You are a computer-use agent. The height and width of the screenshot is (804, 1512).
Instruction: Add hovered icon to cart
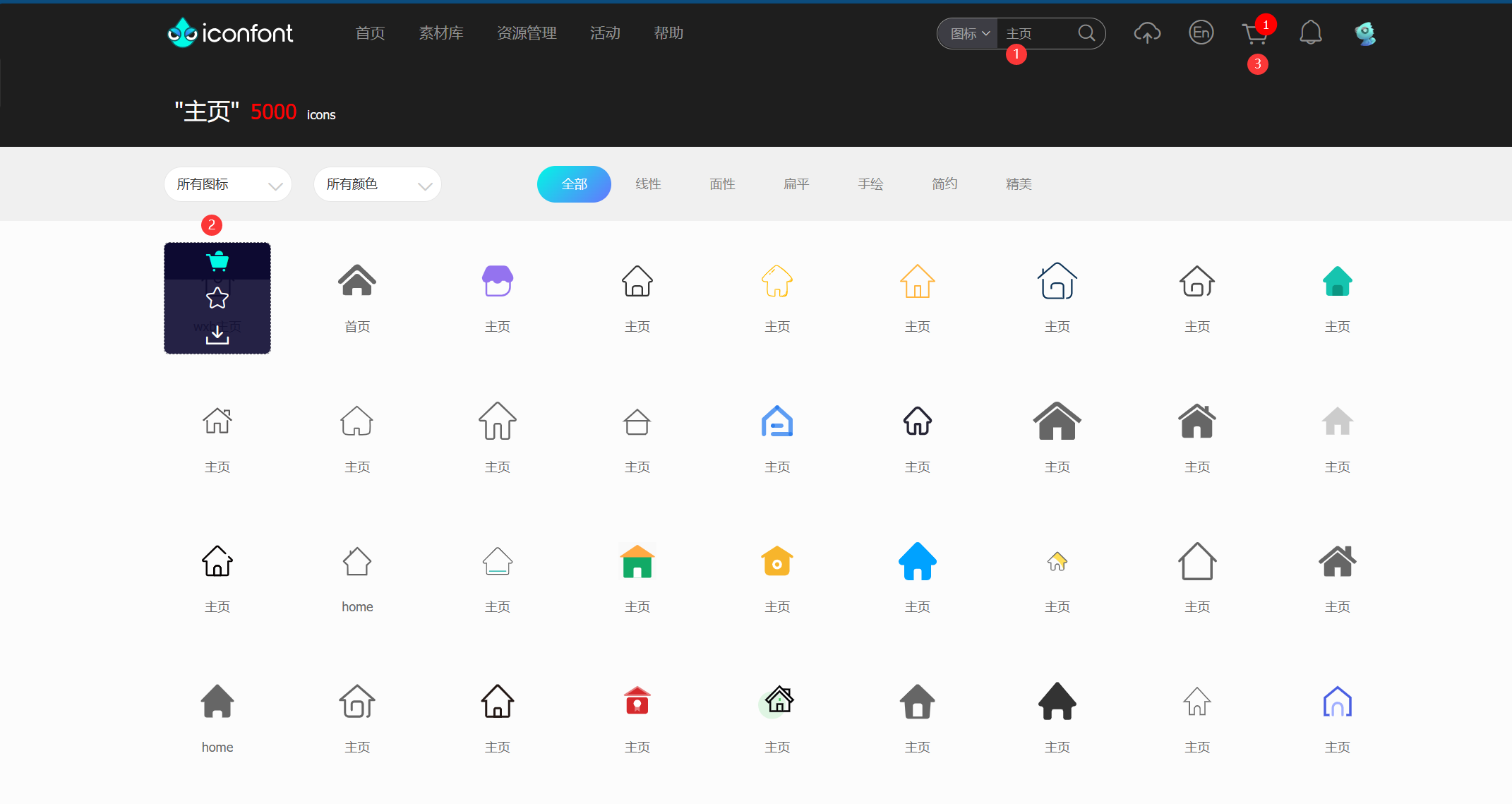pyautogui.click(x=217, y=262)
